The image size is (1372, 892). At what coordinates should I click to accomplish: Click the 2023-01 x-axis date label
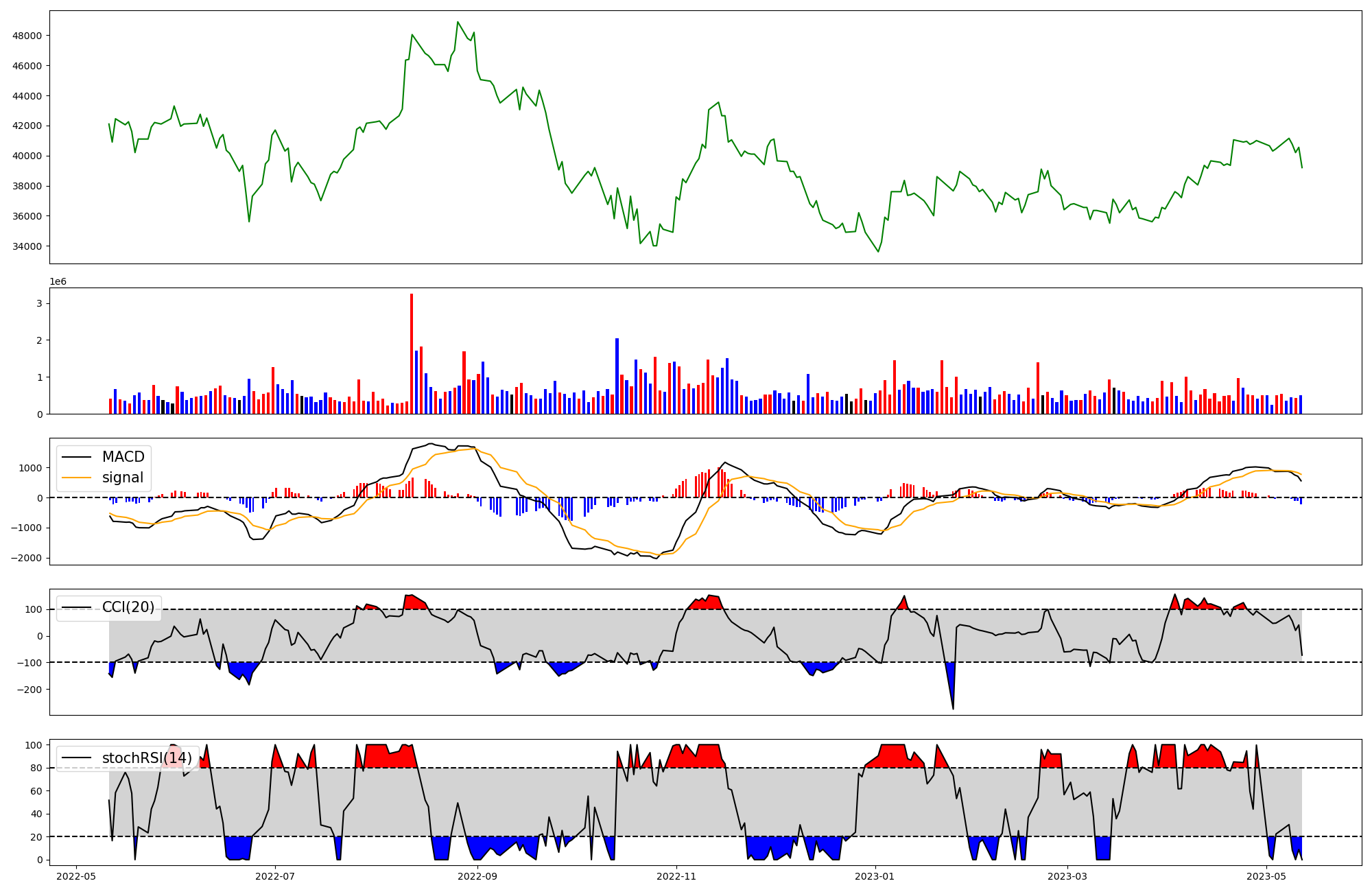click(875, 876)
